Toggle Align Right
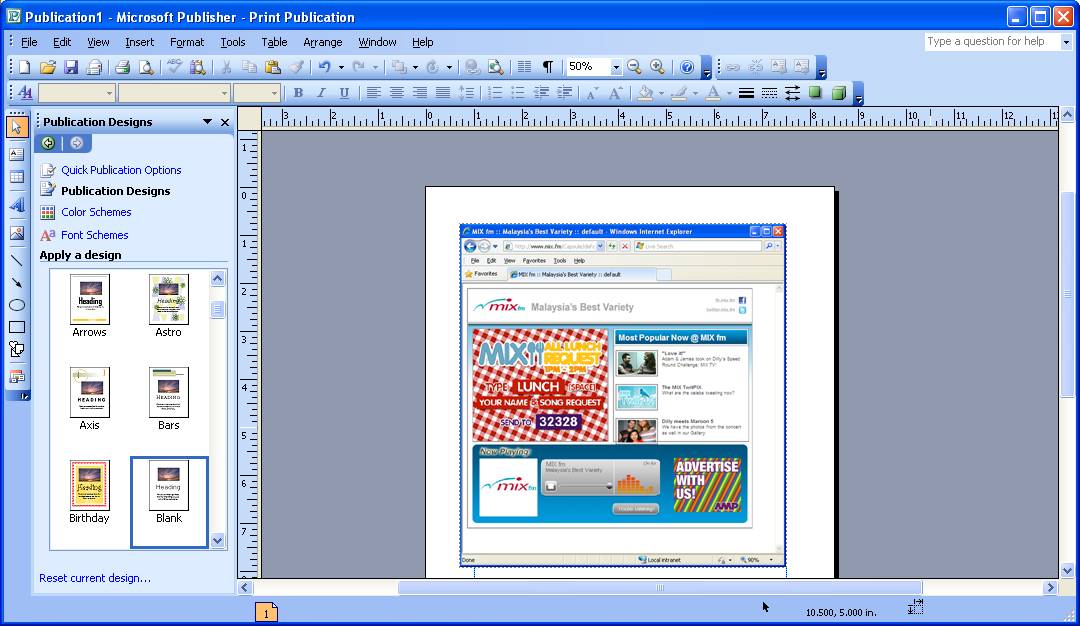 pyautogui.click(x=419, y=93)
